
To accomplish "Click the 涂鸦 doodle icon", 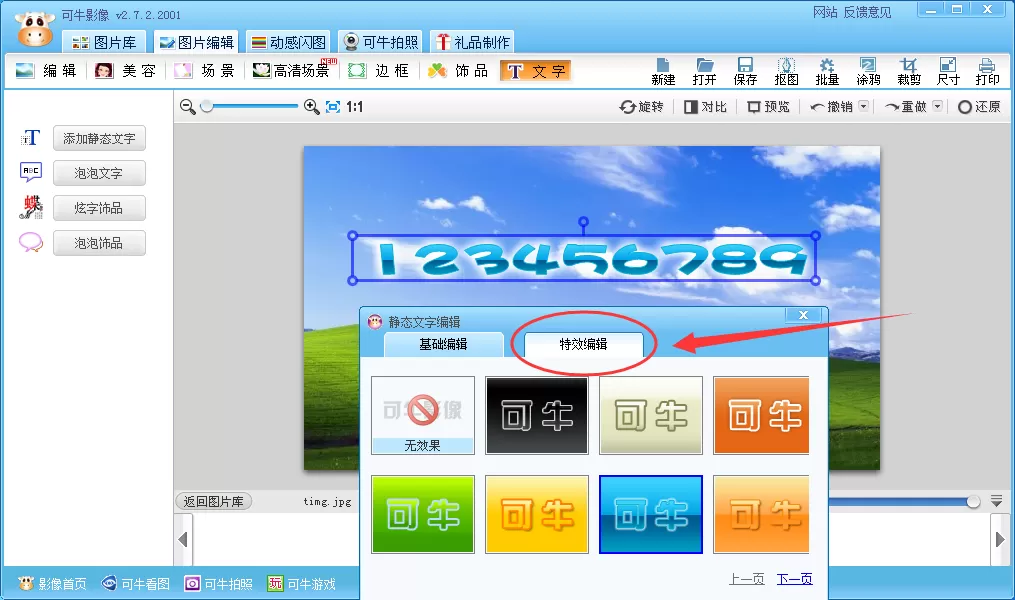I will [x=868, y=72].
